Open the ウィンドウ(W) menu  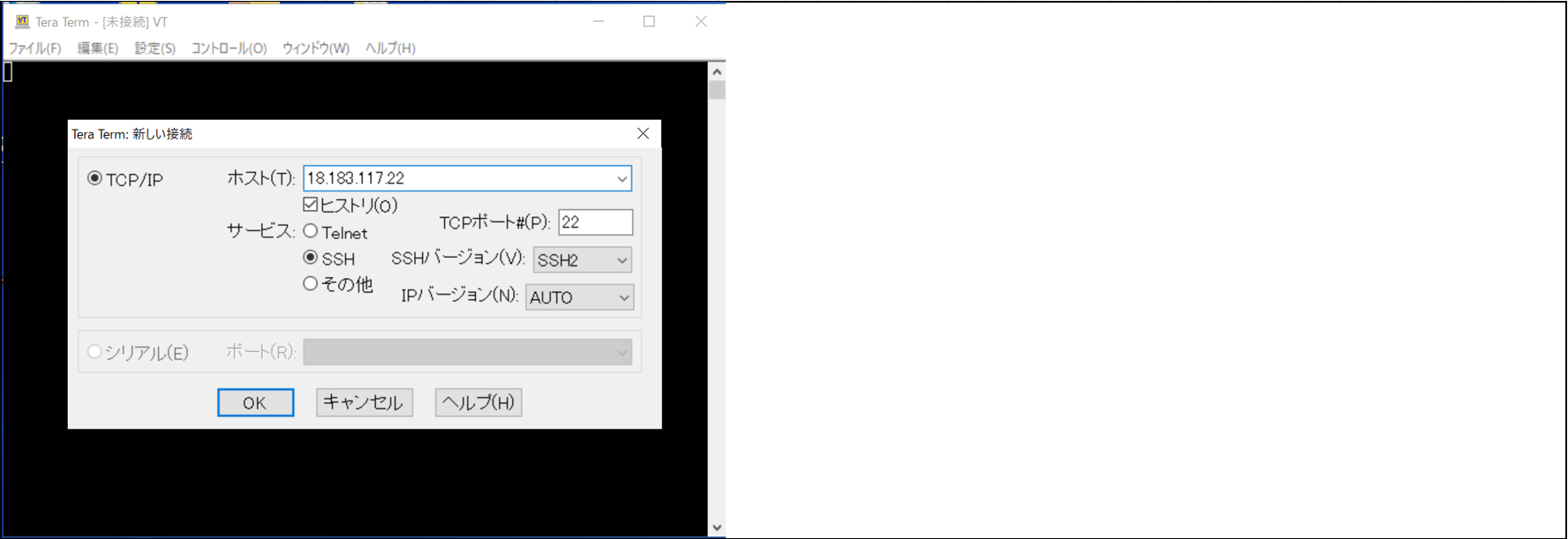pos(316,49)
